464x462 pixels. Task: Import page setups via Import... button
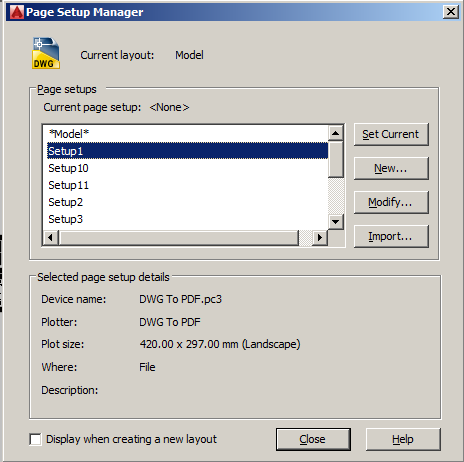(391, 236)
